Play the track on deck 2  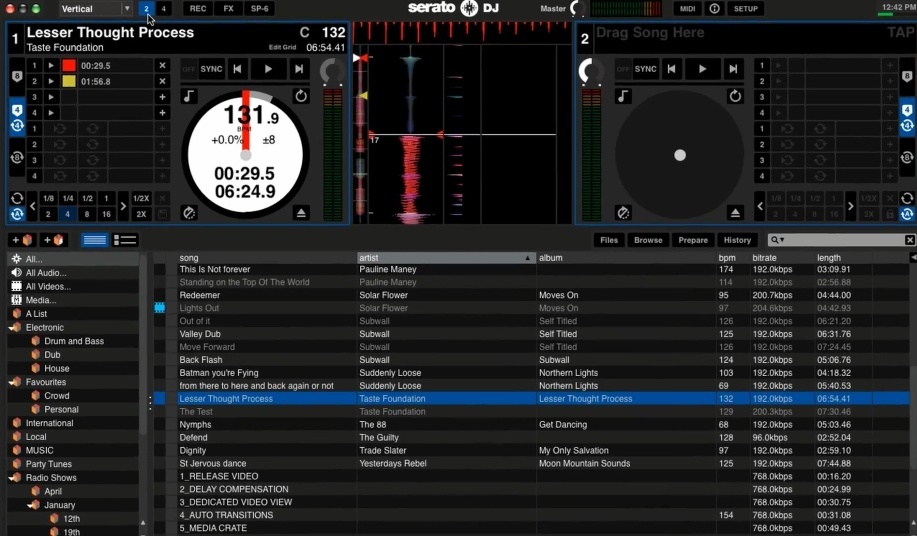702,69
